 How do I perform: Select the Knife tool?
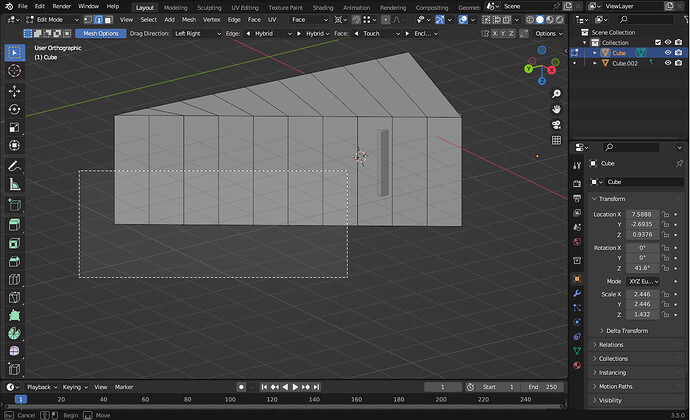(15, 298)
